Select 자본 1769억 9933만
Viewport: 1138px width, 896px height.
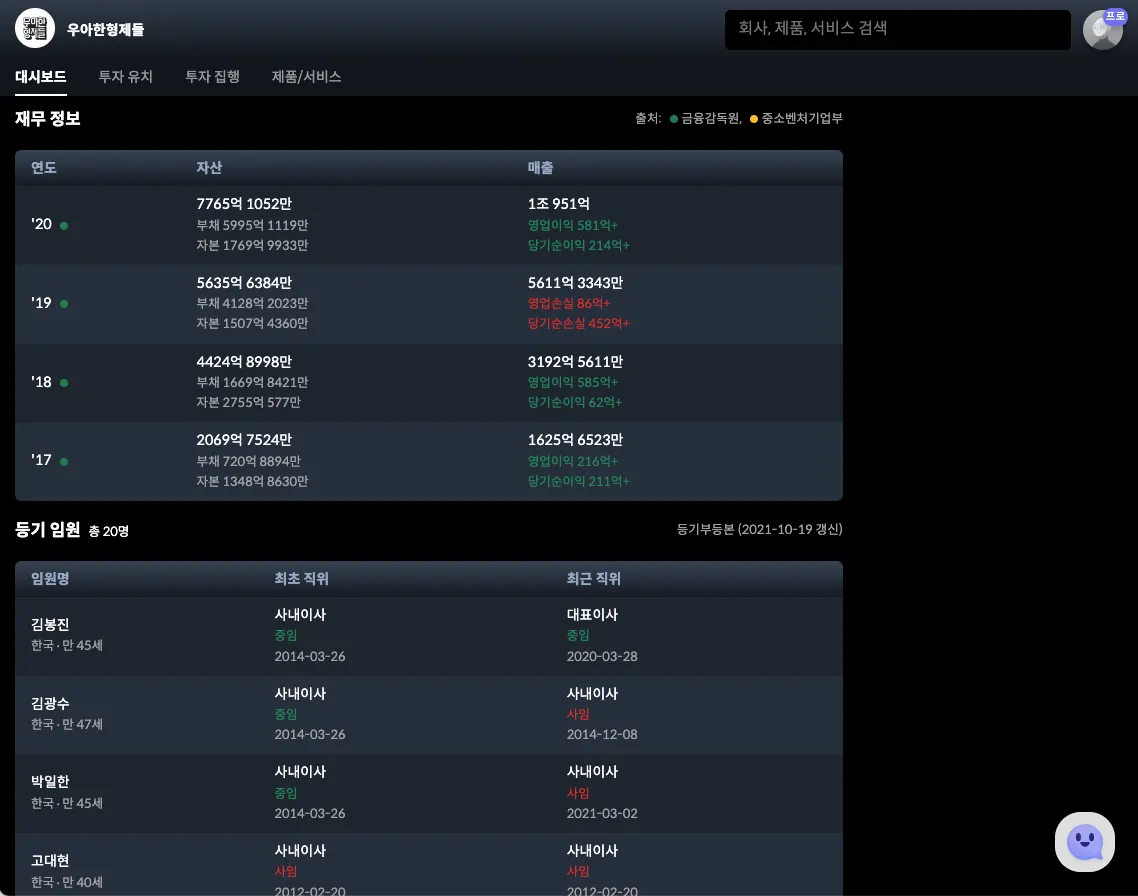[252, 245]
